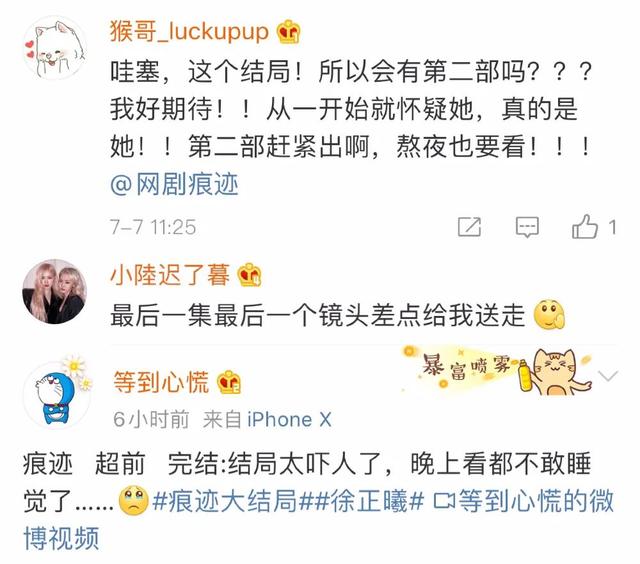The height and width of the screenshot is (564, 640).
Task: Click the like count number 1
Action: click(x=612, y=227)
